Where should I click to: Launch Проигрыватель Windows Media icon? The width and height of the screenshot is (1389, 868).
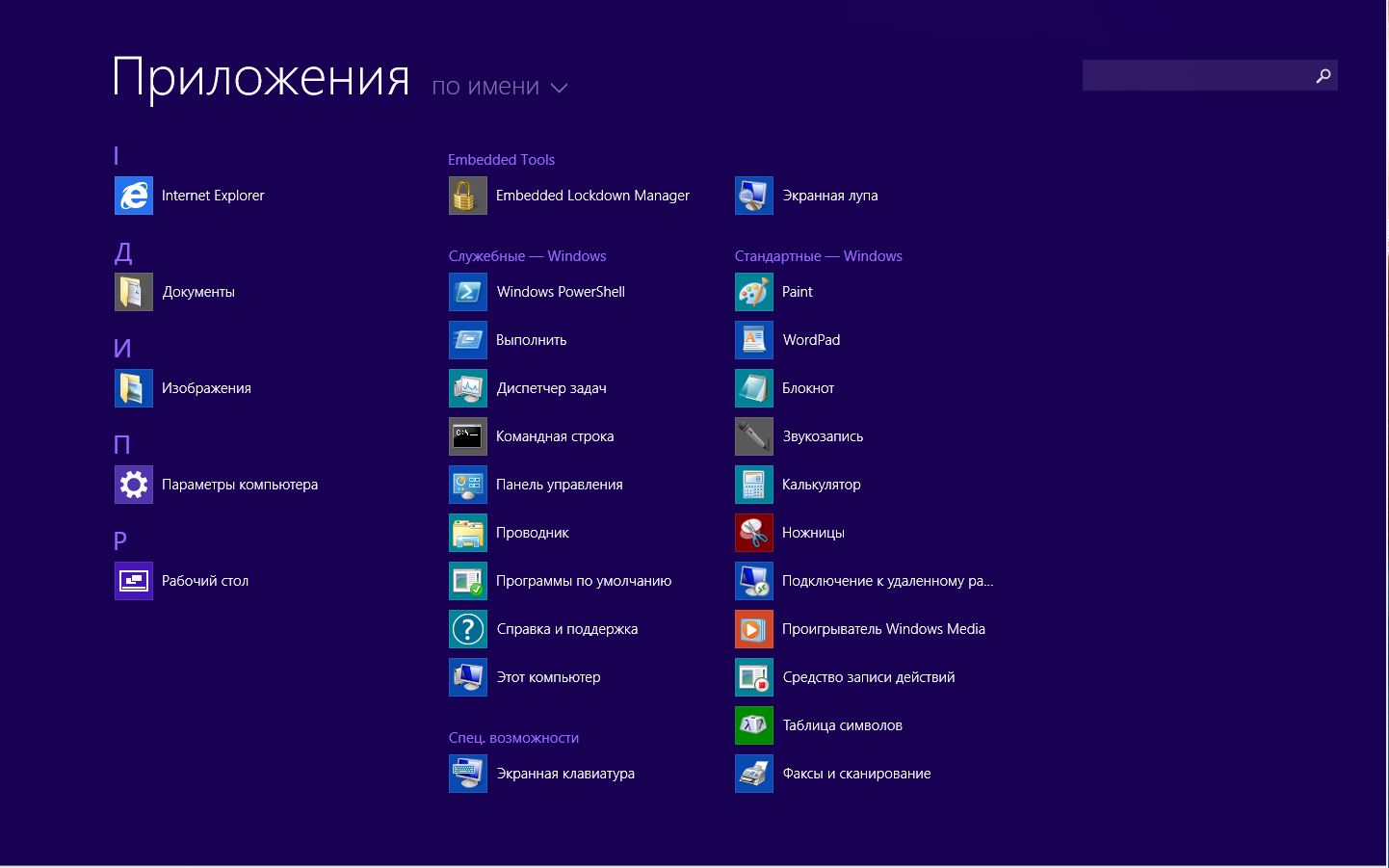point(754,629)
